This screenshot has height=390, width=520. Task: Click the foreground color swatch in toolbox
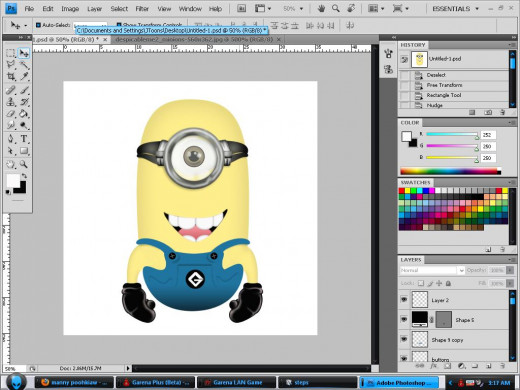(x=13, y=180)
